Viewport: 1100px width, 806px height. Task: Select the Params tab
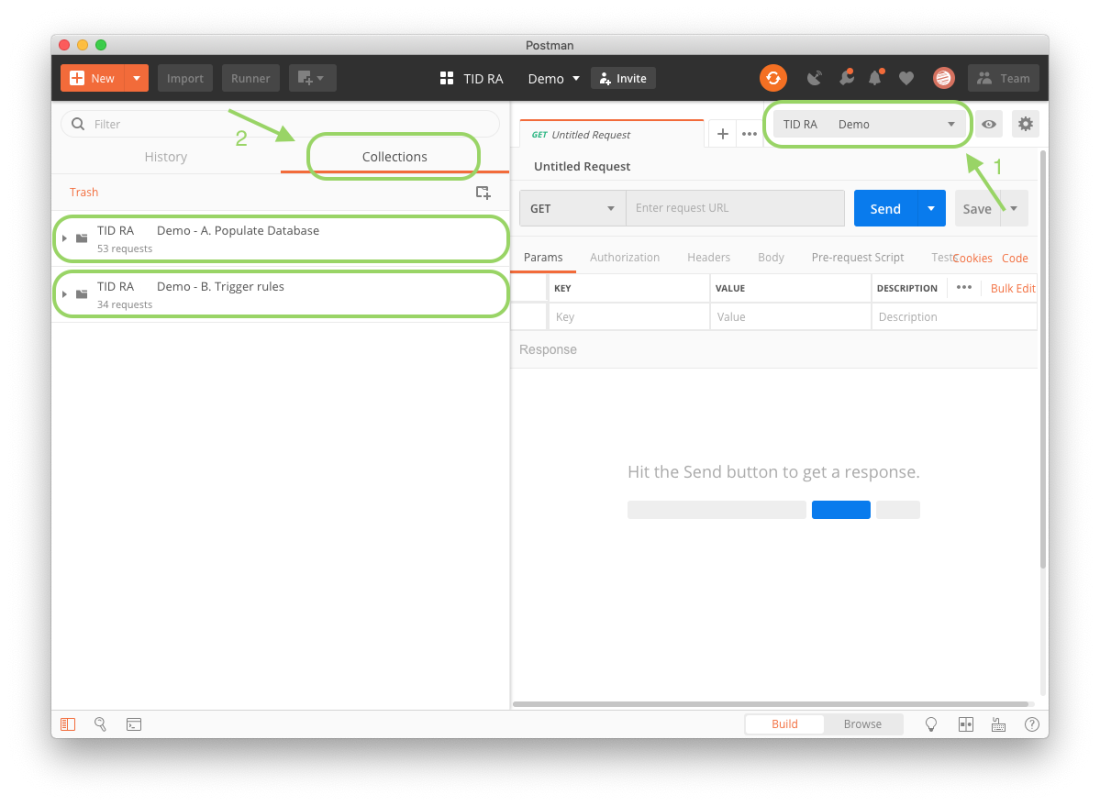pos(543,257)
